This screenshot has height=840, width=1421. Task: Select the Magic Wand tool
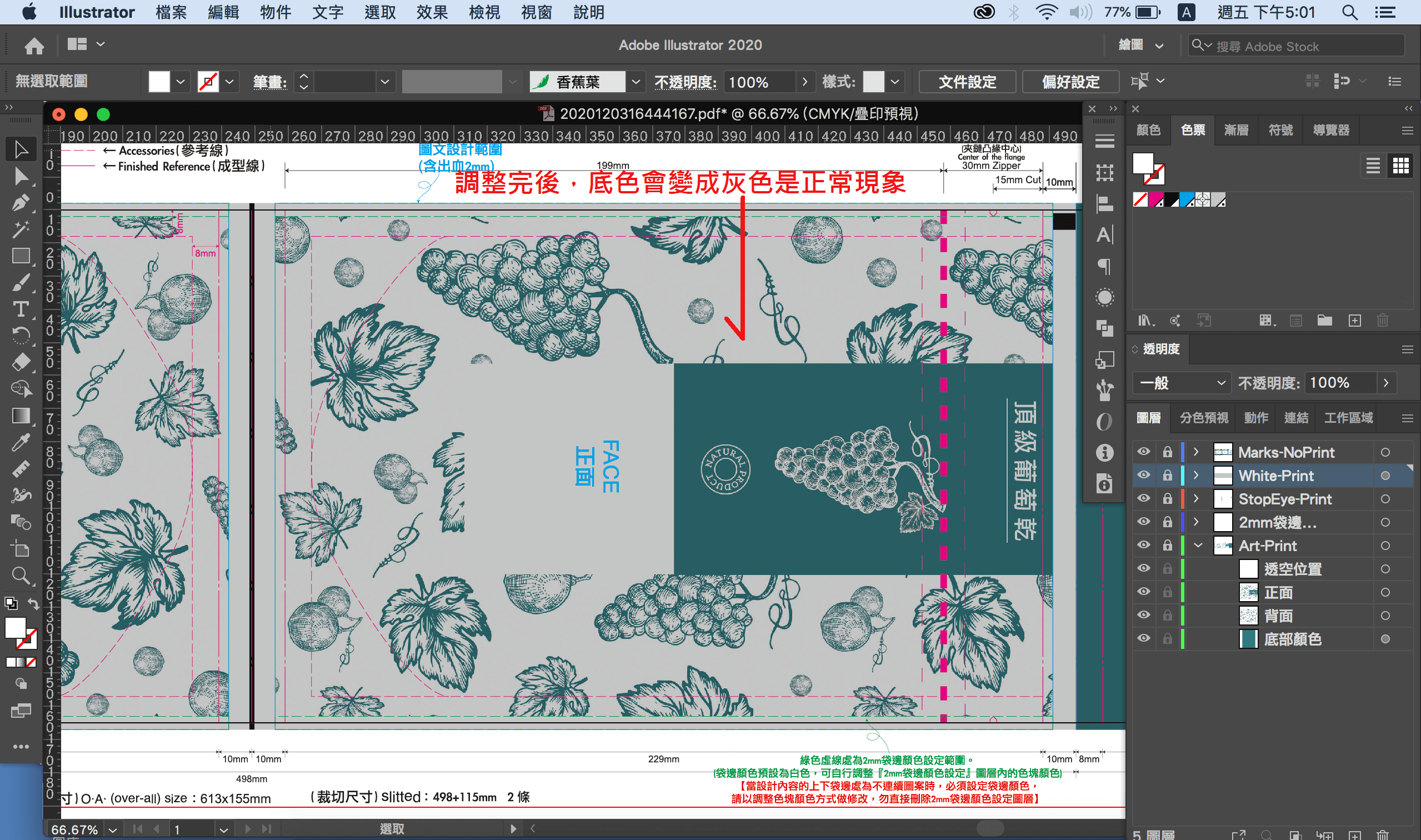(21, 229)
